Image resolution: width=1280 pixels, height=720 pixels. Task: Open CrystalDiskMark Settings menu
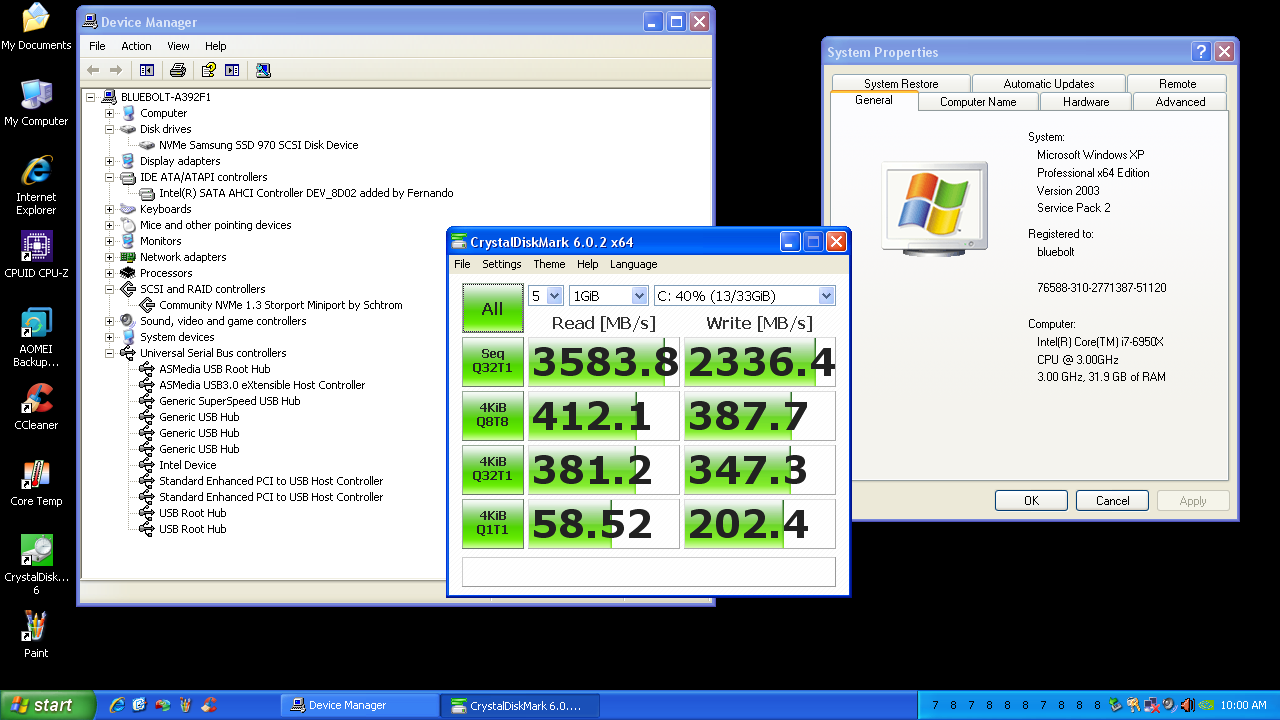(502, 264)
